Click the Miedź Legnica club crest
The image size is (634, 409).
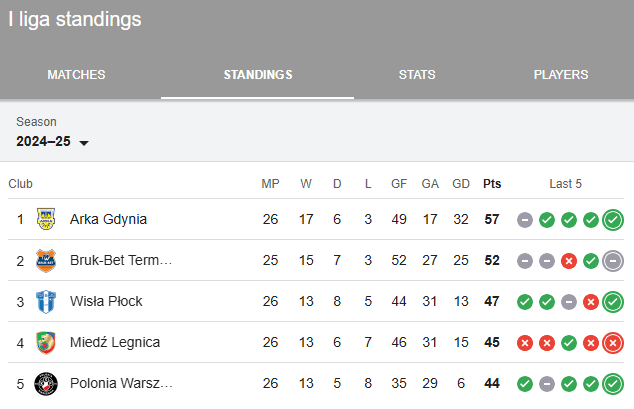[46, 343]
